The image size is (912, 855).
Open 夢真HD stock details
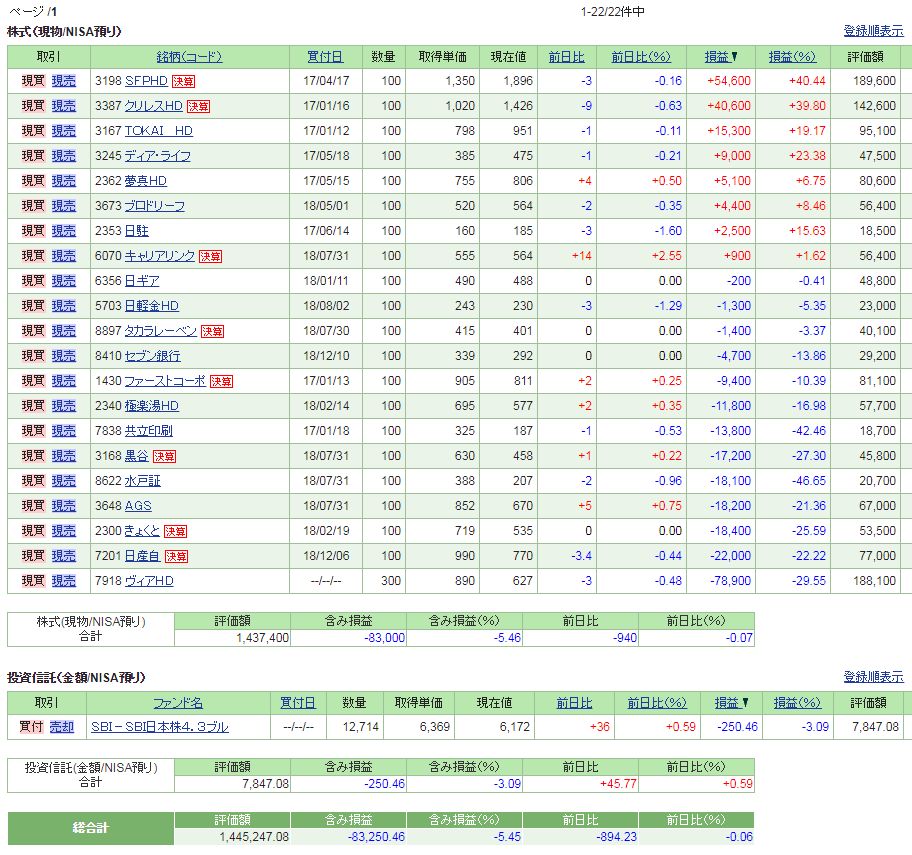(146, 181)
